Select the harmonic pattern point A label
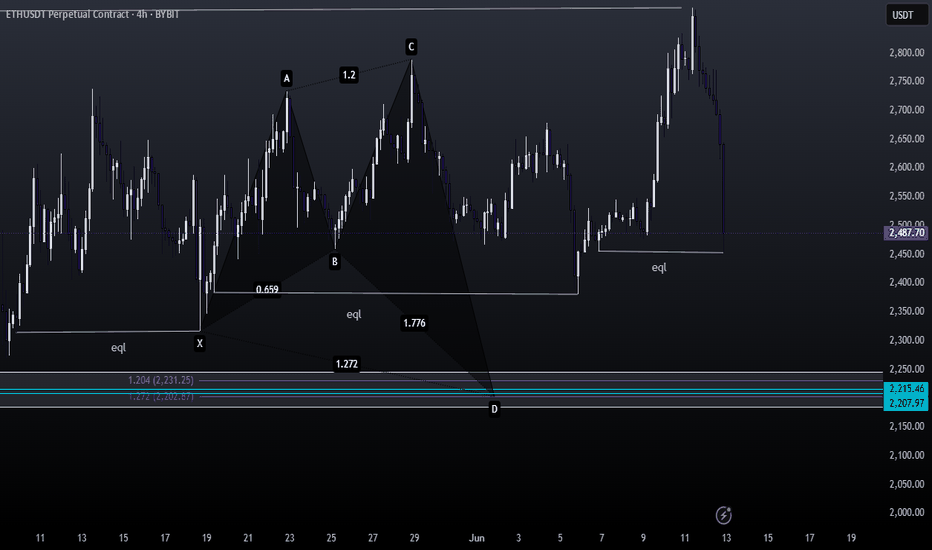 pos(286,78)
